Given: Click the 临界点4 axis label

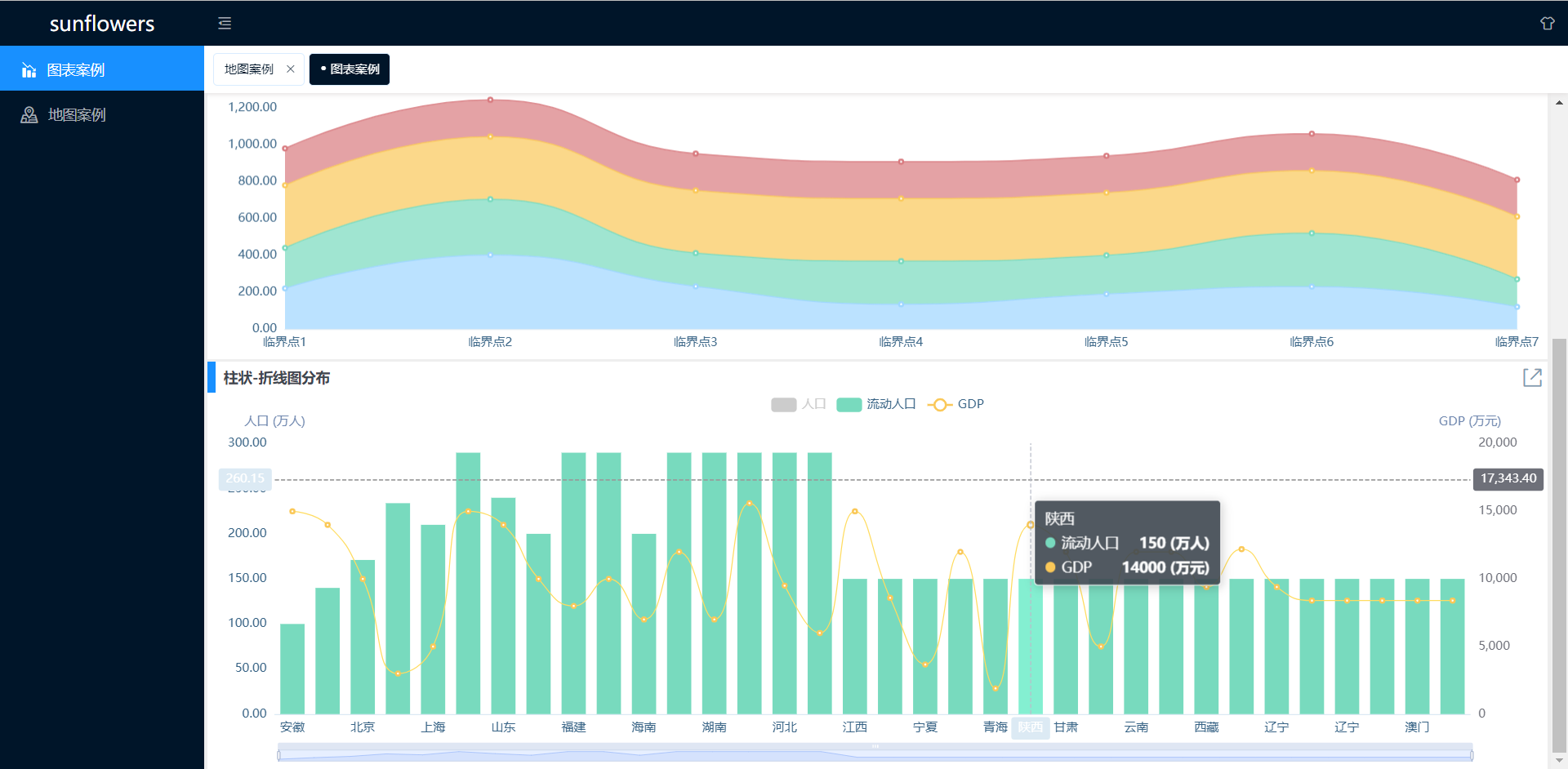Looking at the screenshot, I should pyautogui.click(x=901, y=342).
